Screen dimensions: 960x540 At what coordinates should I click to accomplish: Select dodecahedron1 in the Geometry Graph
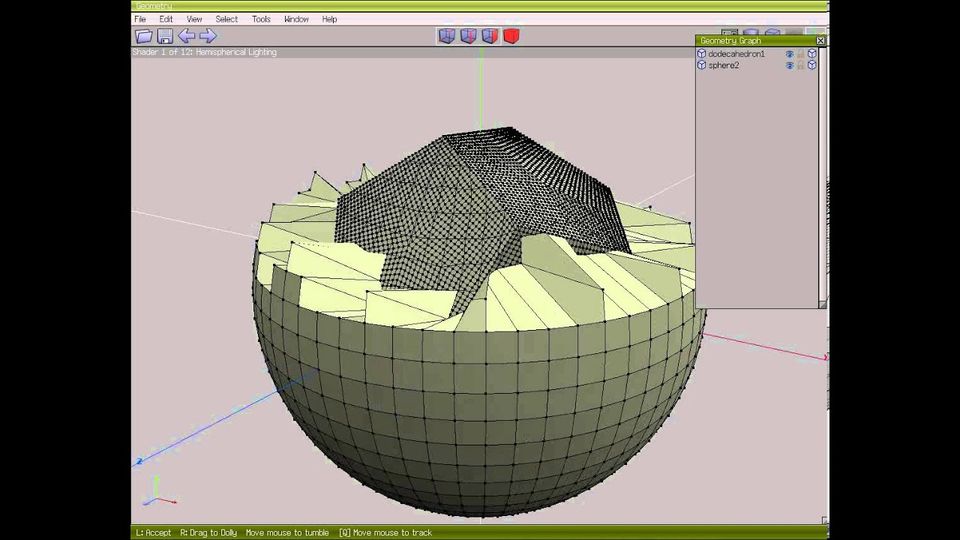[x=736, y=54]
